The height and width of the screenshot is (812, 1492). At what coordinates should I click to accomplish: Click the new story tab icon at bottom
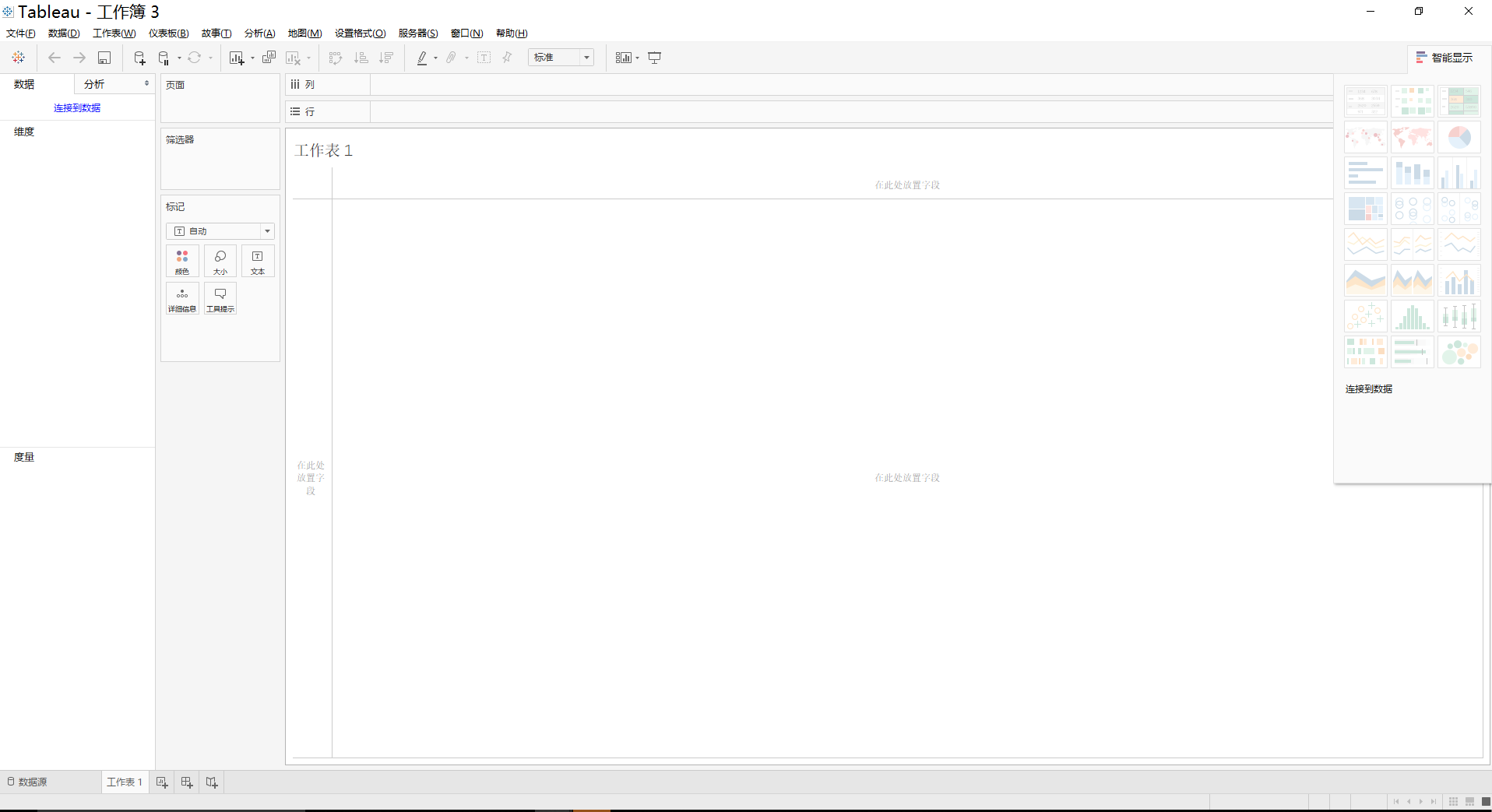tap(212, 782)
